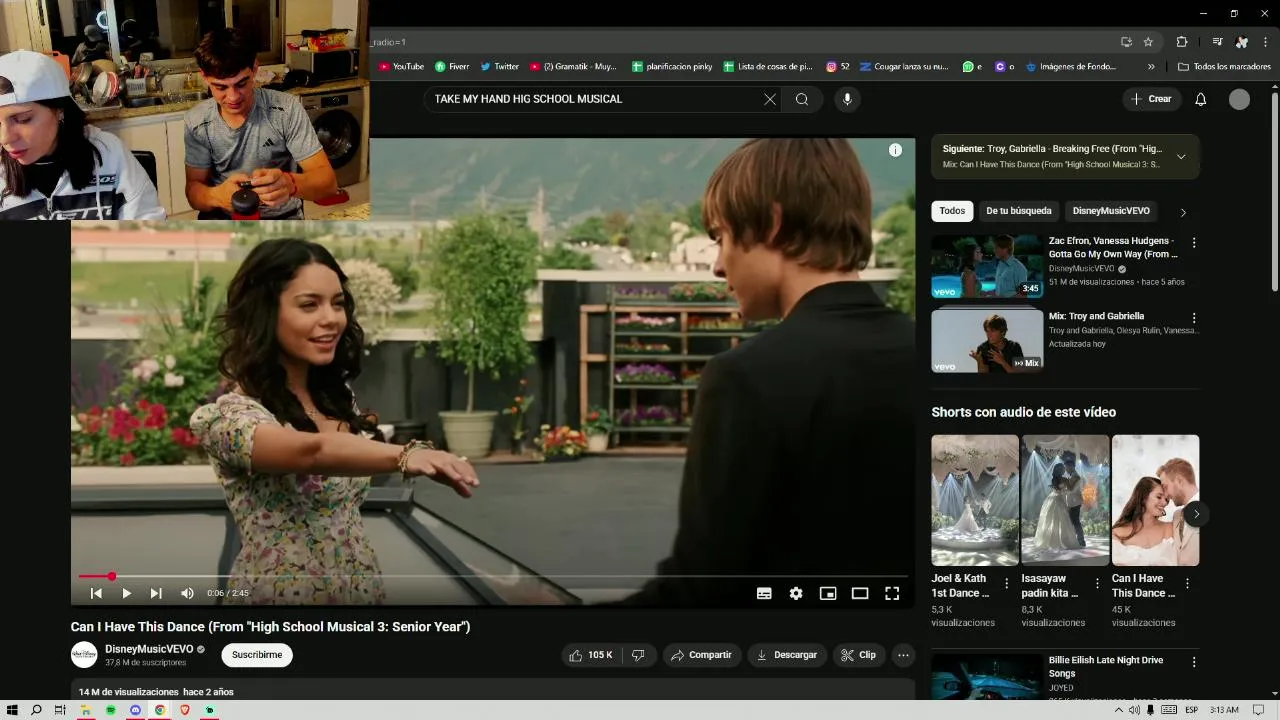
Task: Open the account avatar menu
Action: (x=1239, y=99)
